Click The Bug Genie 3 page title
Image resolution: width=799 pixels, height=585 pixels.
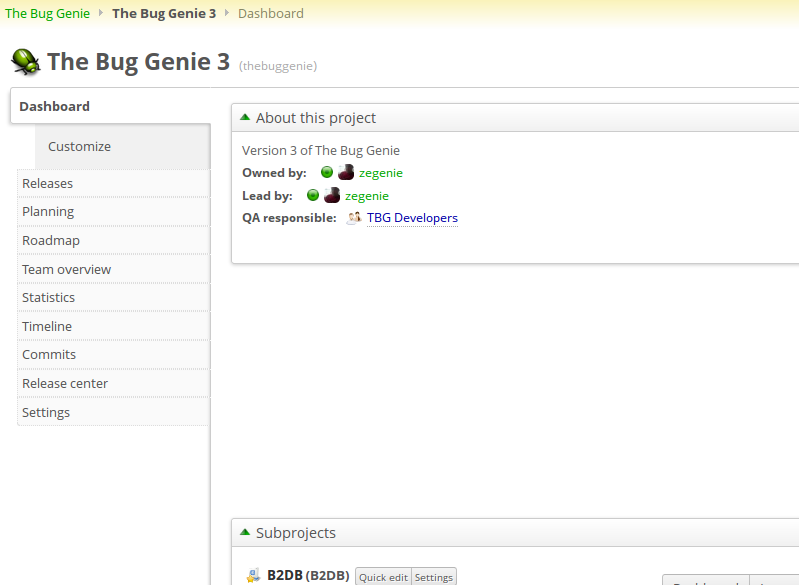point(139,62)
